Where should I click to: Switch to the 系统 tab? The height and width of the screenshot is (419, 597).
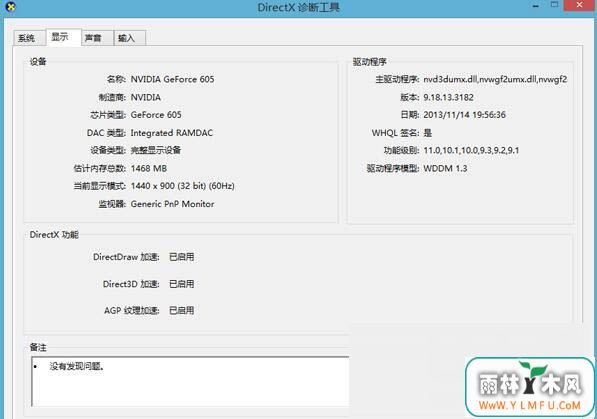pyautogui.click(x=29, y=38)
